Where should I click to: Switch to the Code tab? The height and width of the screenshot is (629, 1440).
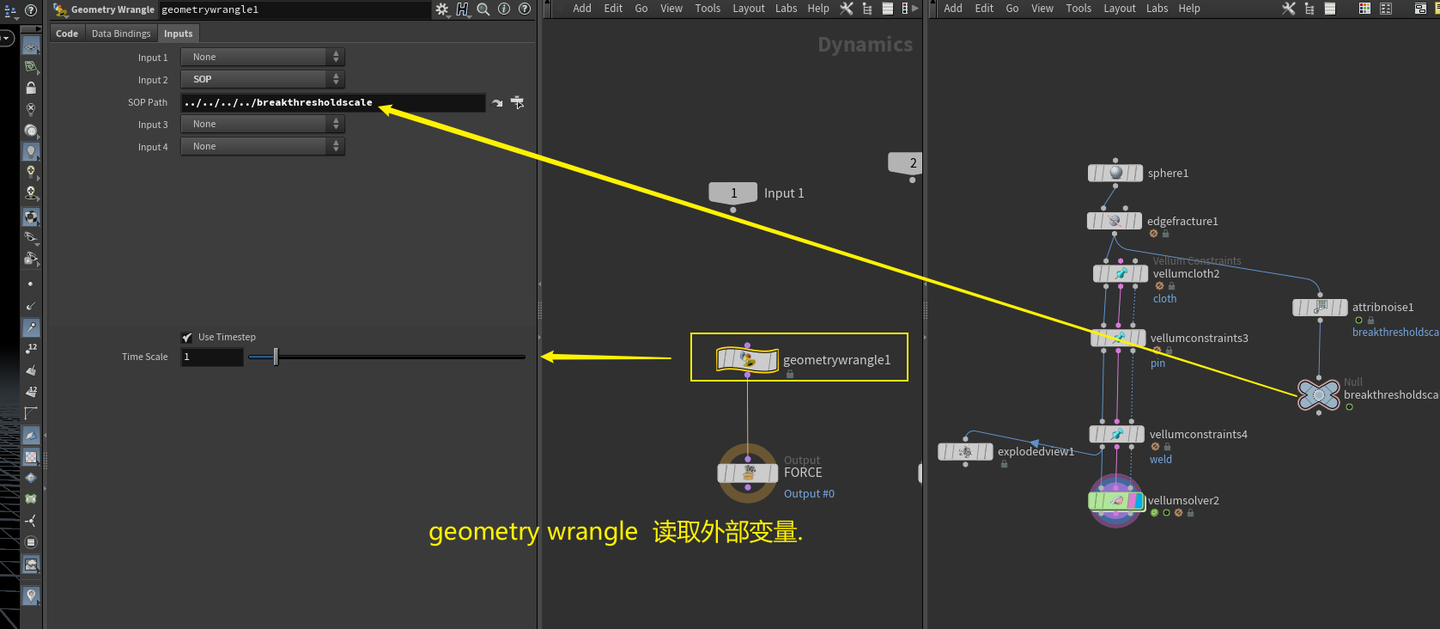67,33
